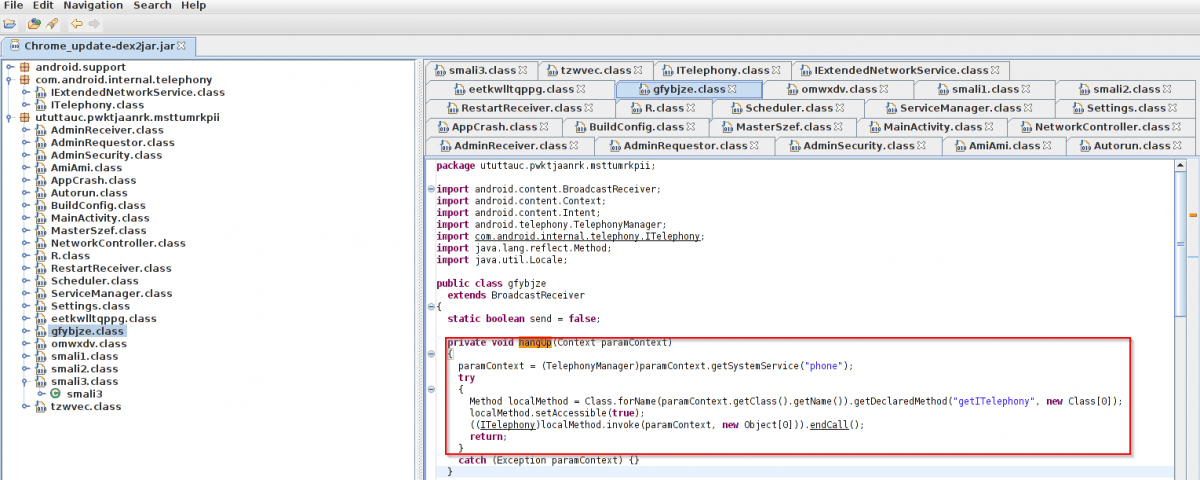Image resolution: width=1200 pixels, height=480 pixels.
Task: Click the Backward navigation arrow icon
Action: (76, 24)
